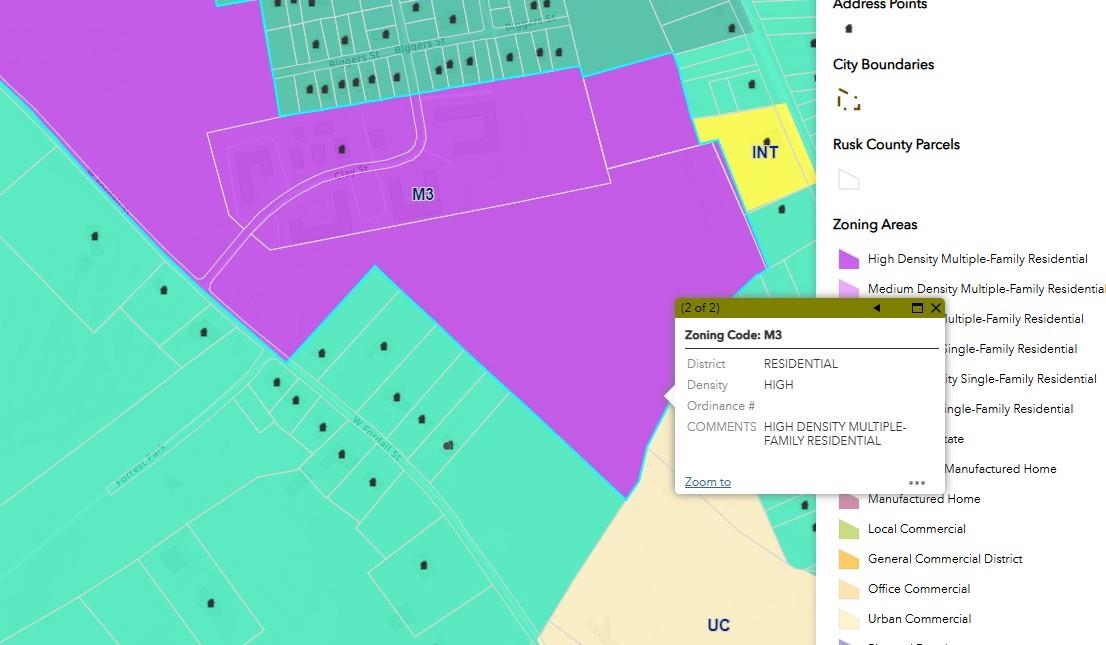Click the W Fordall St road label
This screenshot has width=1106, height=645.
pyautogui.click(x=376, y=438)
